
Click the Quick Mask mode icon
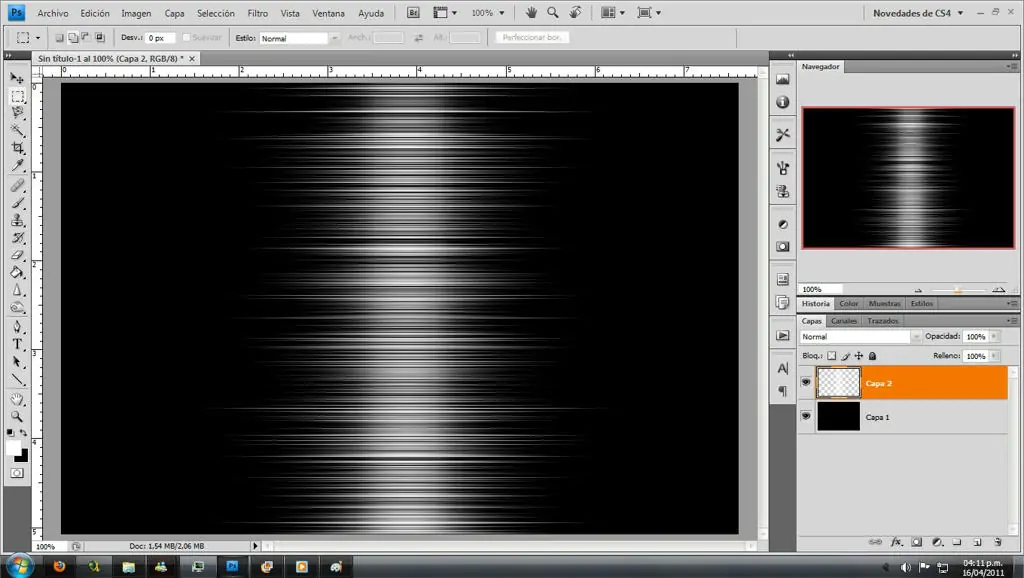pos(17,473)
